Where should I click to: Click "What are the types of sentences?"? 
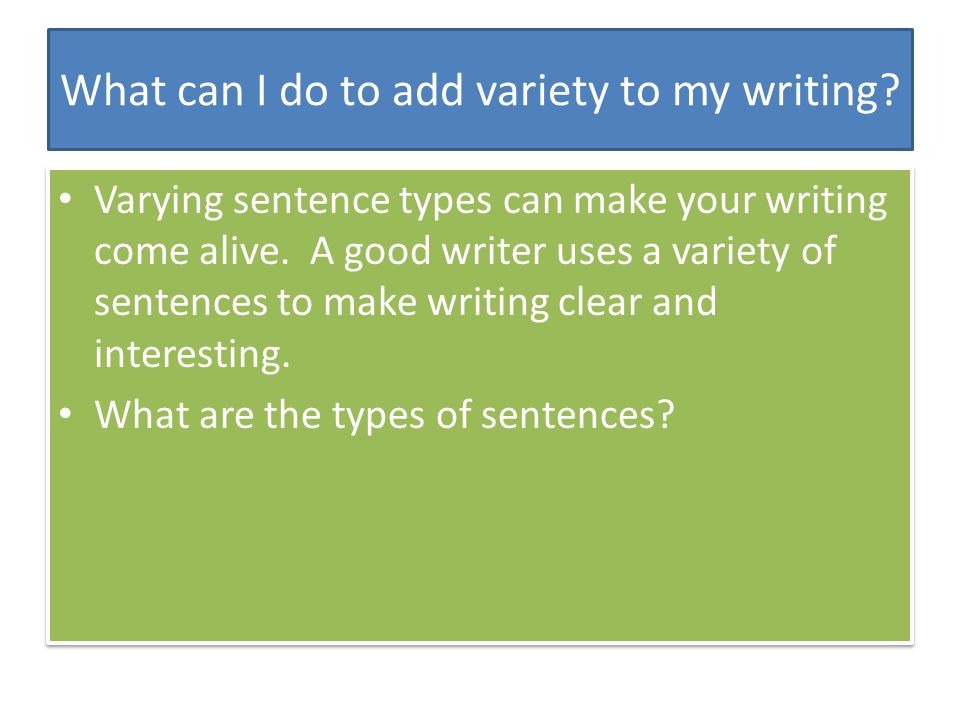[384, 415]
